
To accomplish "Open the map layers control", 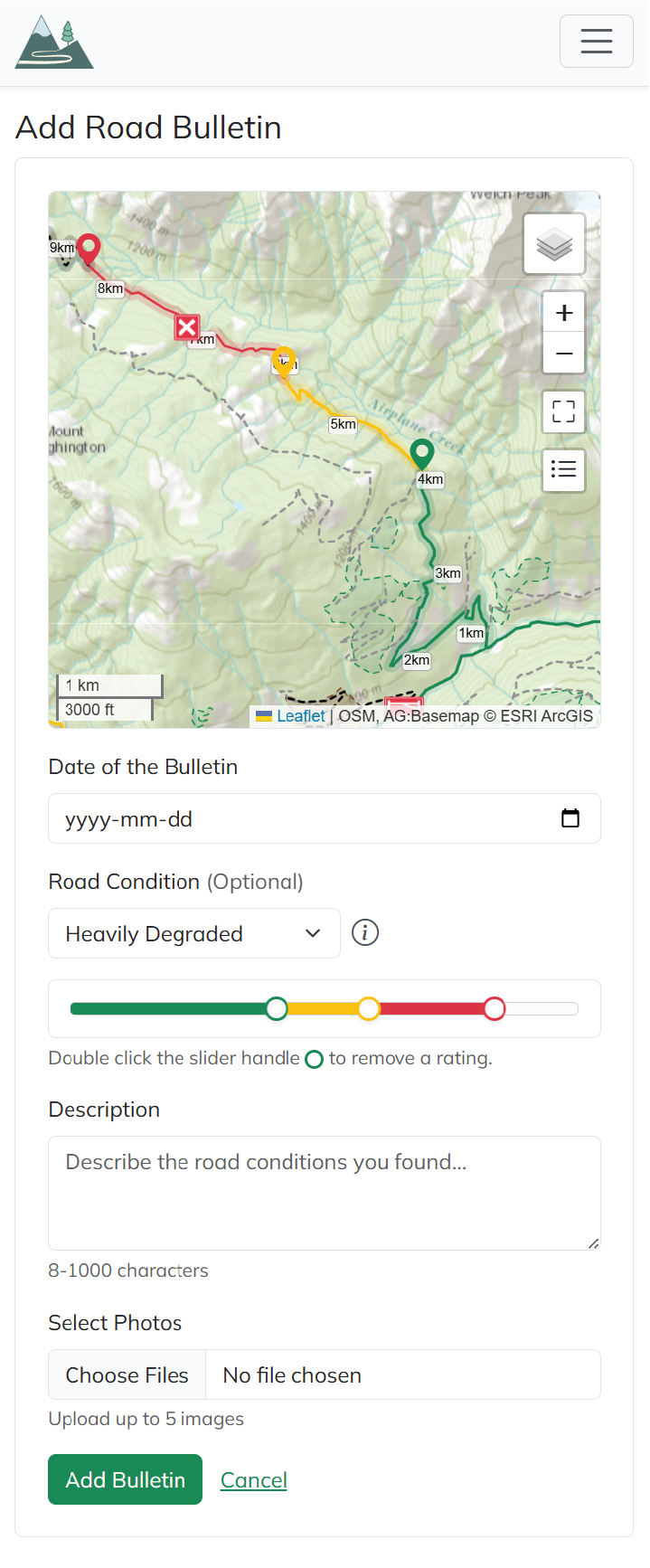I will click(554, 244).
